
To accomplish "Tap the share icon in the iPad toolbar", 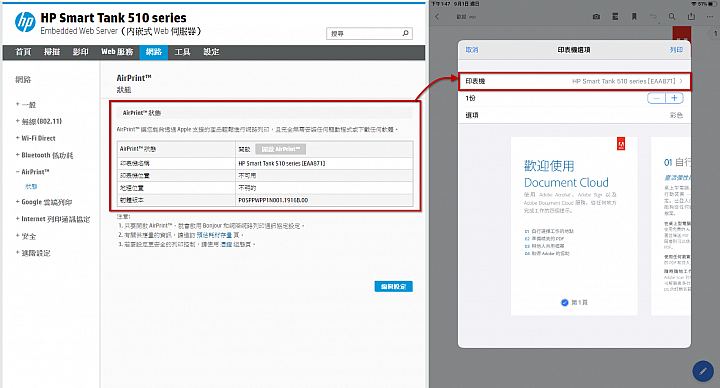I will [691, 17].
